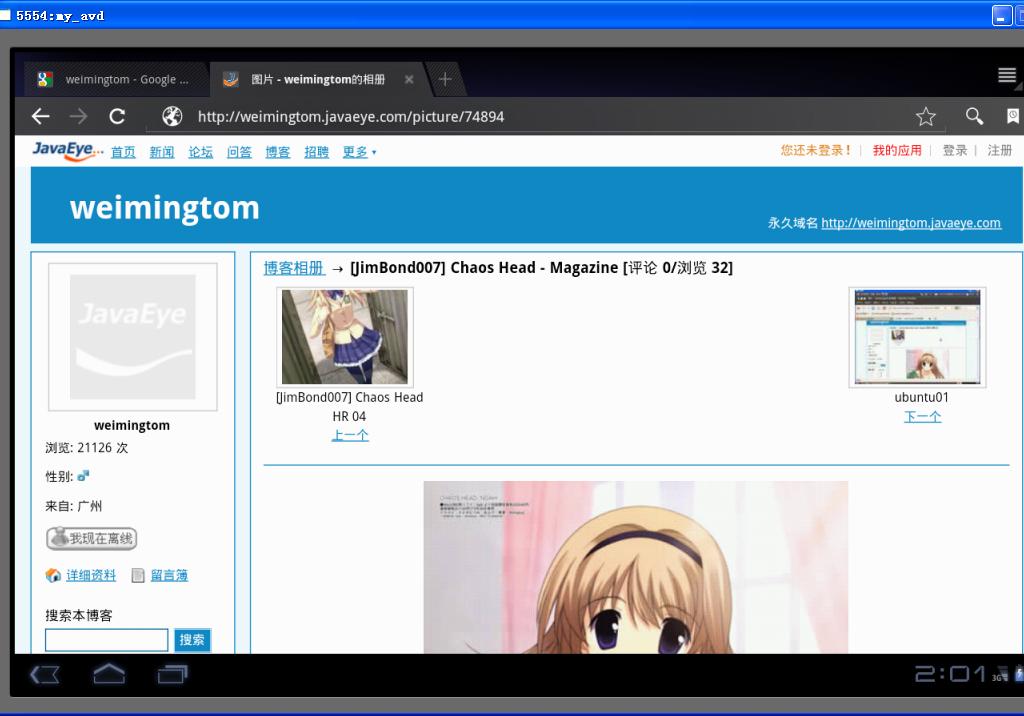Bookmark page with the star icon
Image resolution: width=1024 pixels, height=716 pixels.
pyautogui.click(x=925, y=116)
